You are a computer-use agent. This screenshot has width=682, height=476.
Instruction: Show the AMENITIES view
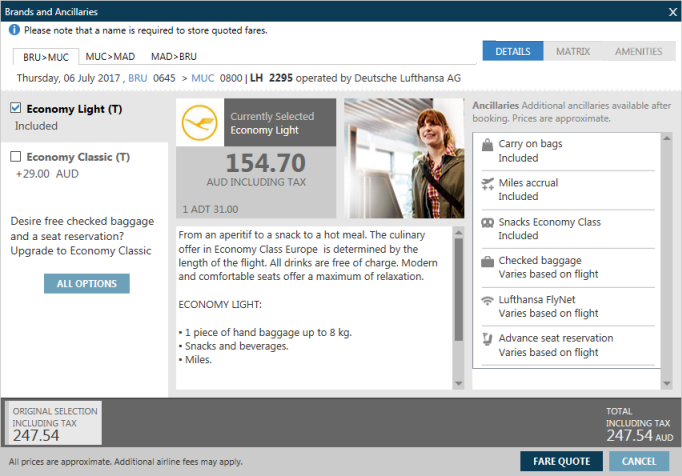(638, 51)
